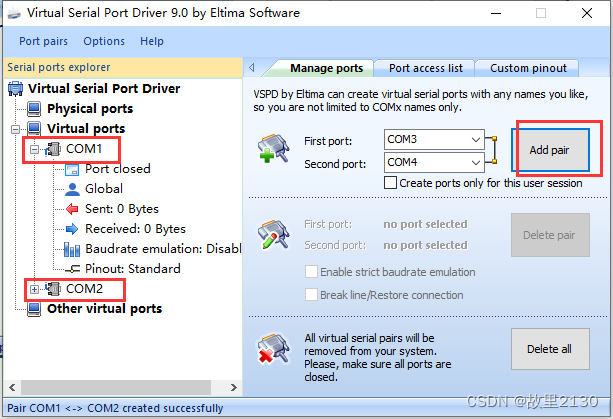Screen dimensions: 613x419
Task: Click the left-arrow panel collapse icon
Action: pos(252,68)
